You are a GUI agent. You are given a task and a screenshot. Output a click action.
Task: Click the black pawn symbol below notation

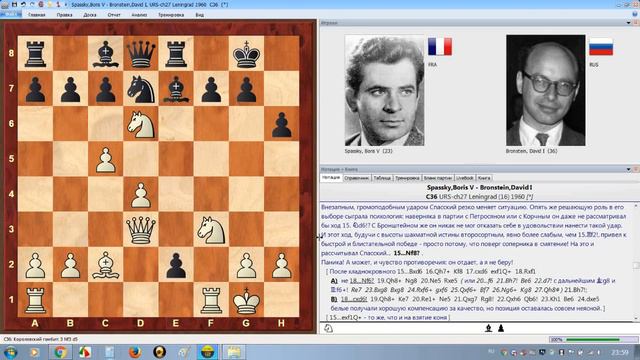501,328
